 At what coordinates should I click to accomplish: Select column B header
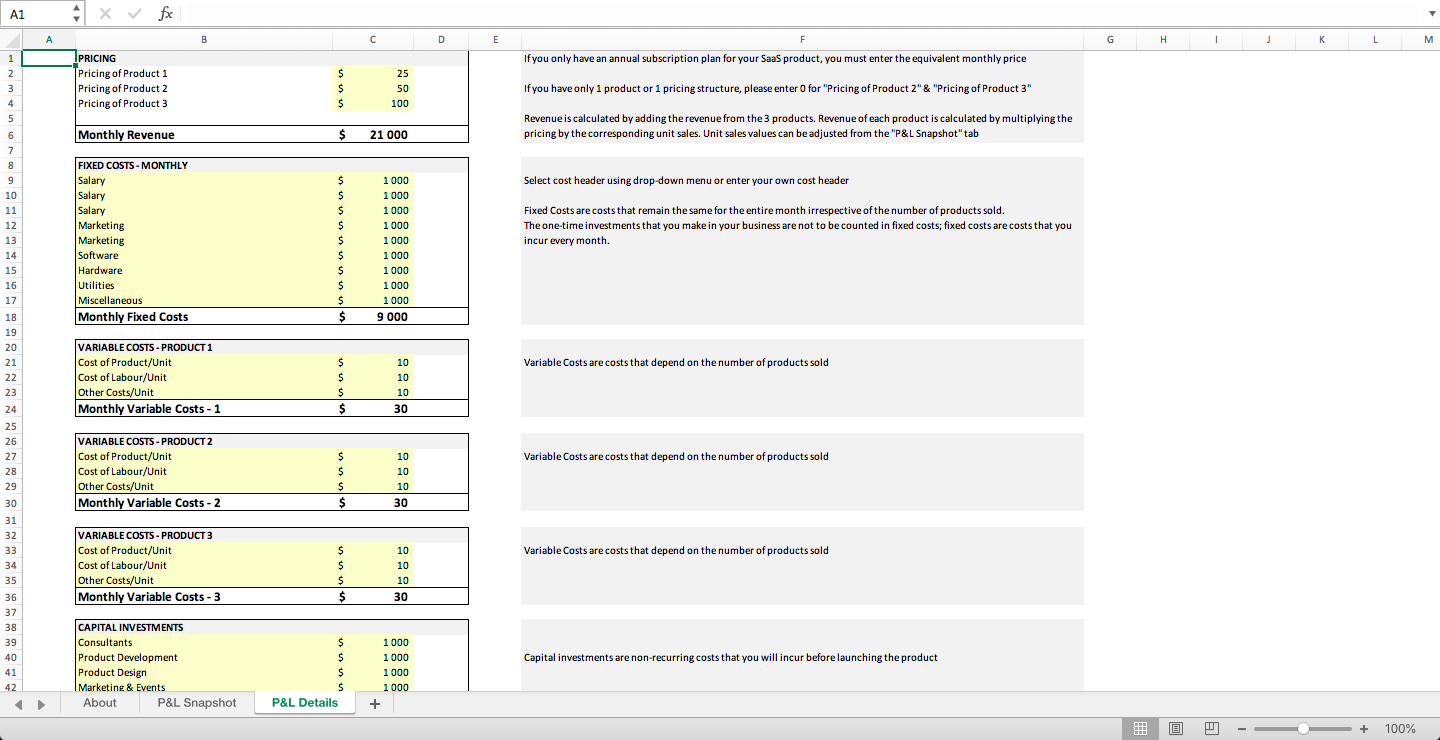point(203,39)
